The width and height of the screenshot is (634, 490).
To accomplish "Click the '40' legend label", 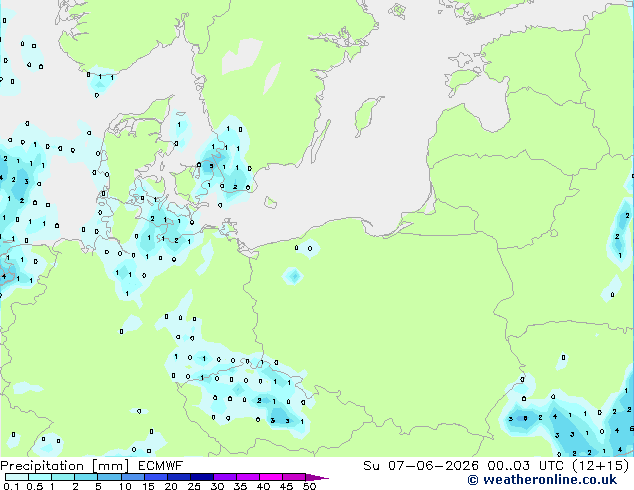I will [263, 486].
